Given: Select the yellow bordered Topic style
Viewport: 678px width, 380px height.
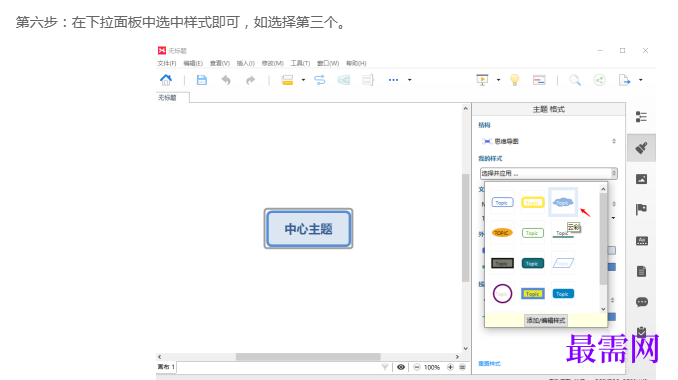Looking at the screenshot, I should click(532, 202).
